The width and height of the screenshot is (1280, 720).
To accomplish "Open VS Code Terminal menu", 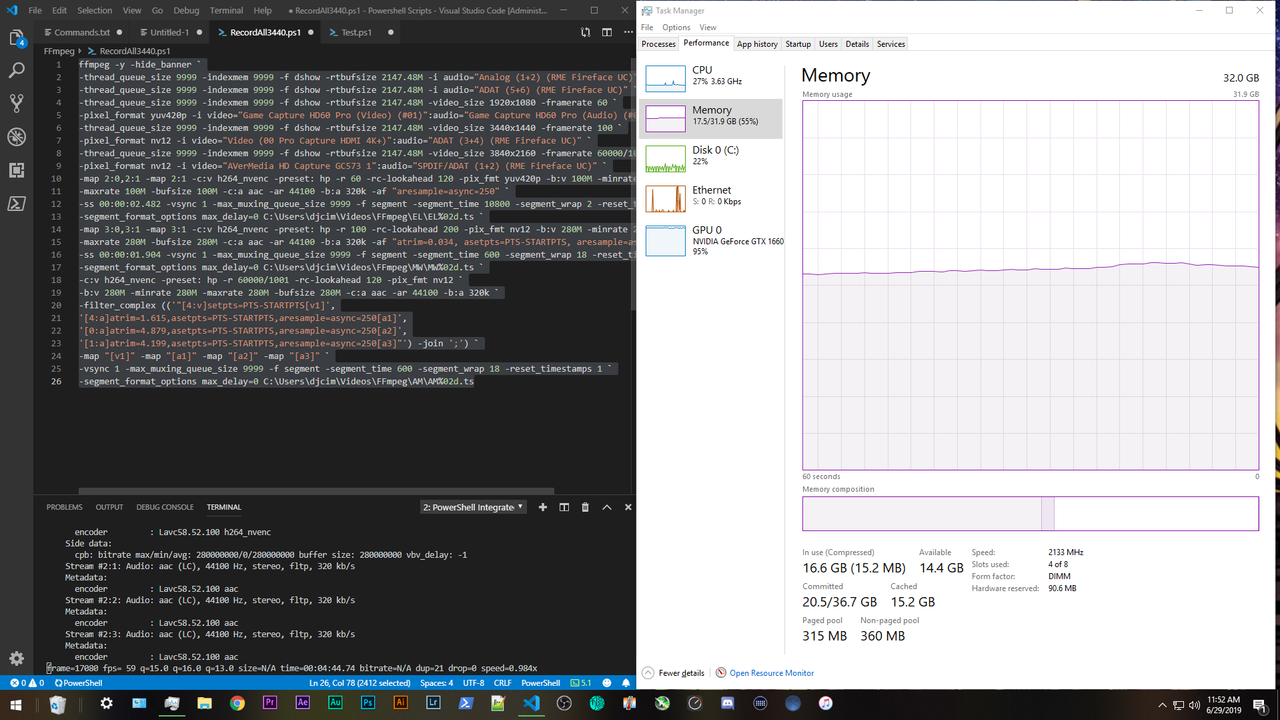I will [x=226, y=10].
